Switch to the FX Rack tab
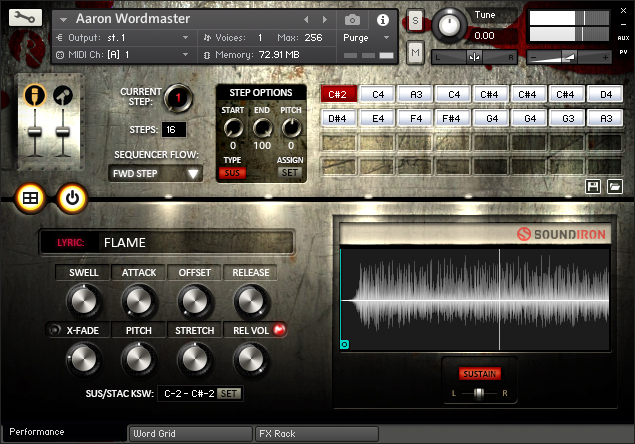635x444 pixels. 317,434
